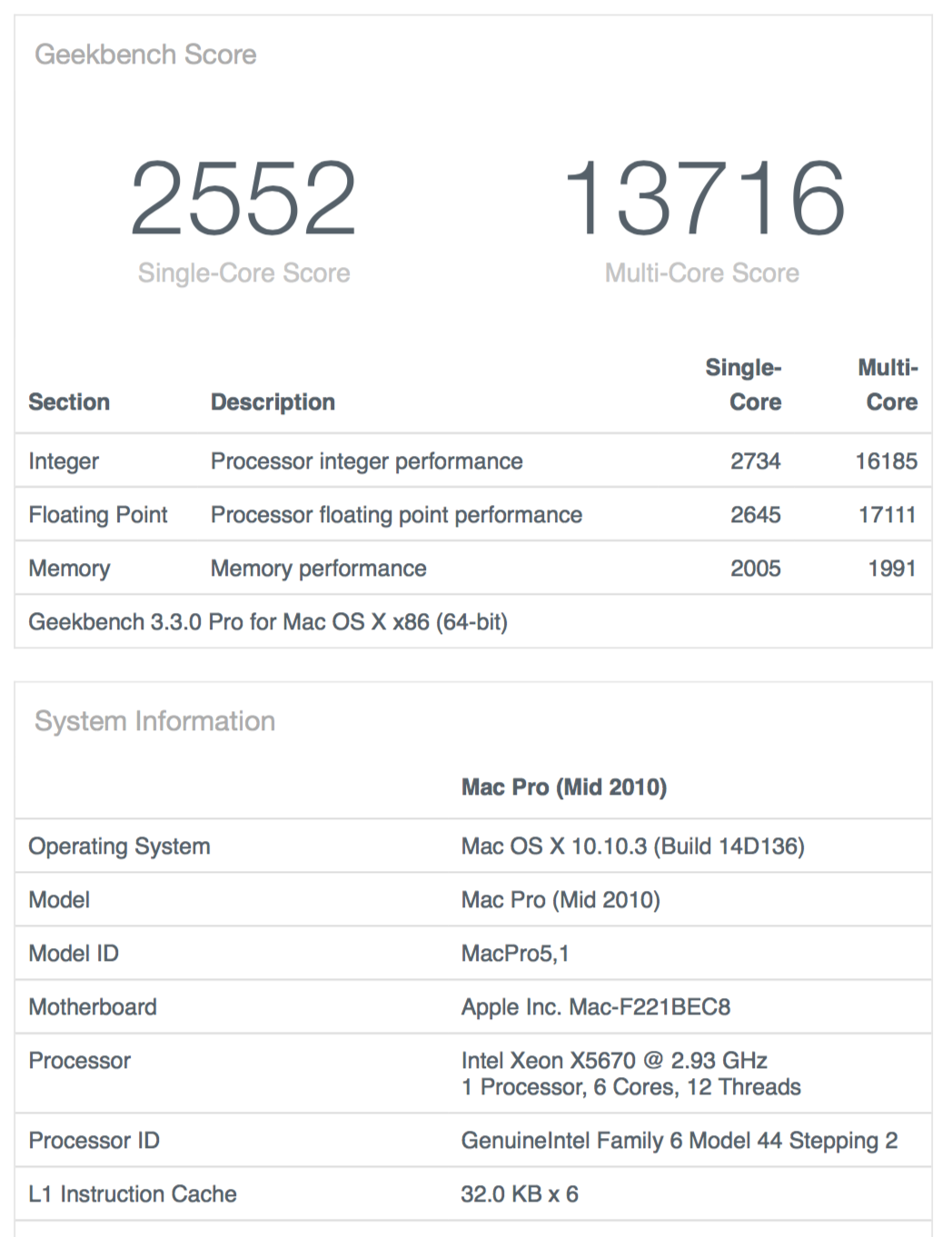This screenshot has width=952, height=1237.
Task: Select 'Mac OS X 10.10.3 (Build 14D136)' value
Action: click(633, 846)
